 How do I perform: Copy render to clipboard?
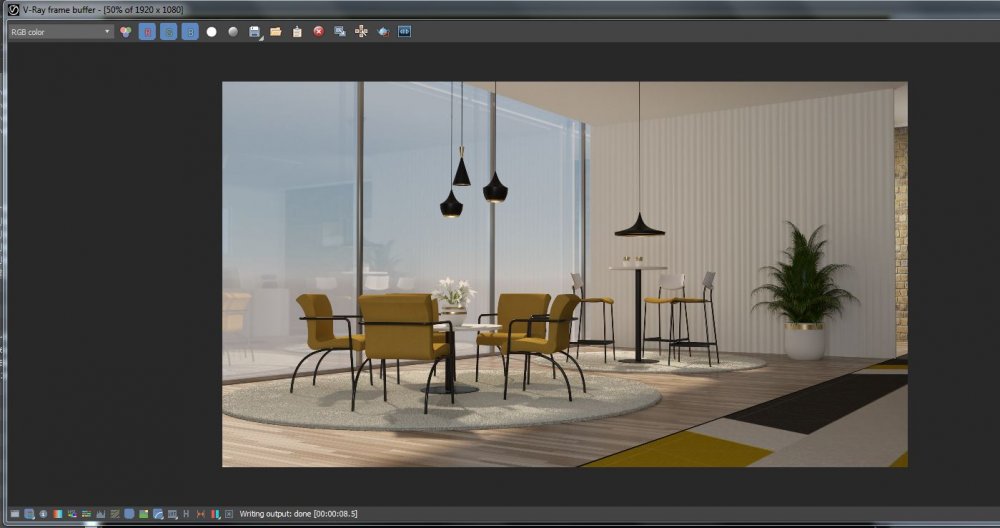297,32
